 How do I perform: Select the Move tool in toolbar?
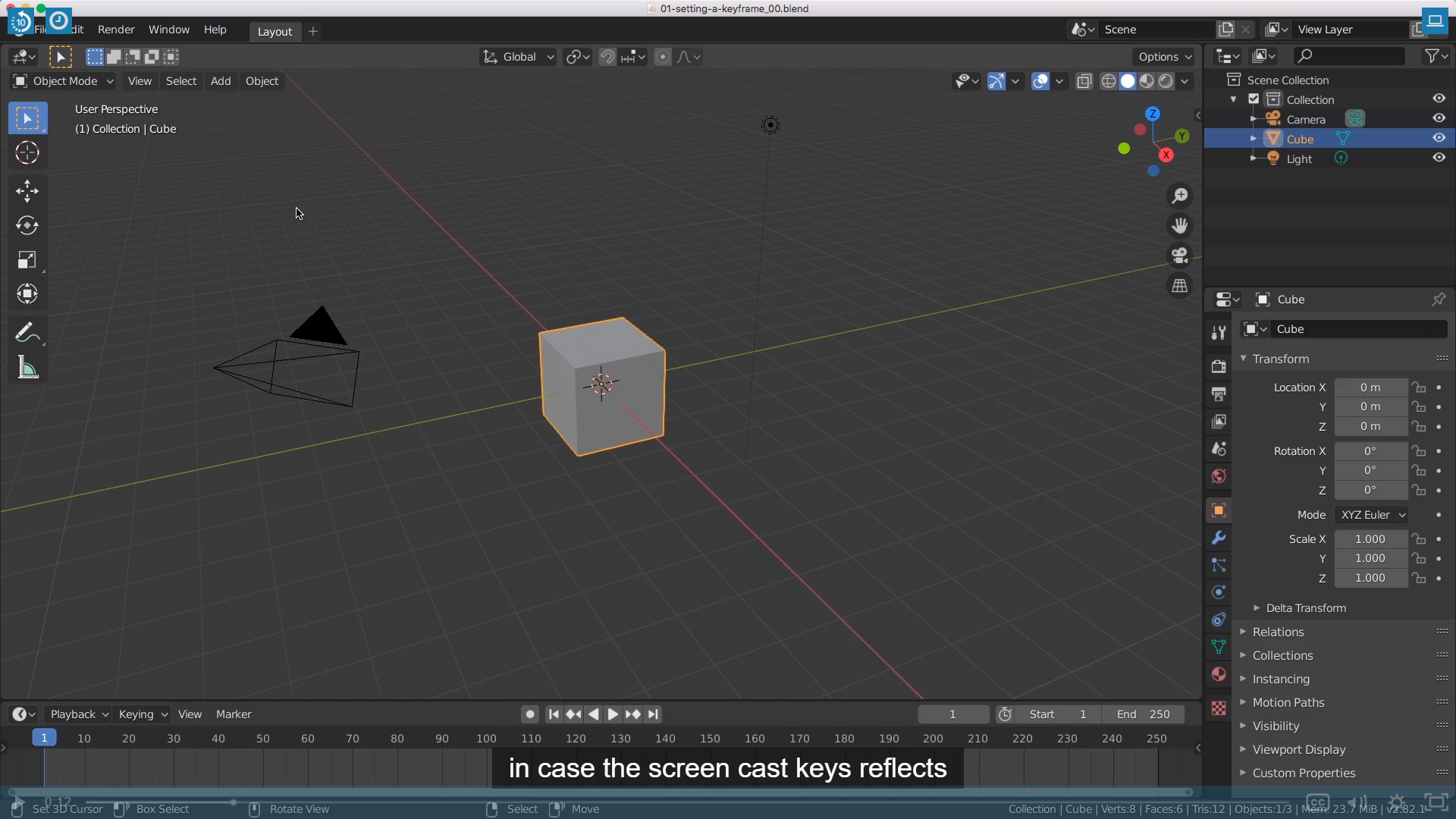pos(27,190)
